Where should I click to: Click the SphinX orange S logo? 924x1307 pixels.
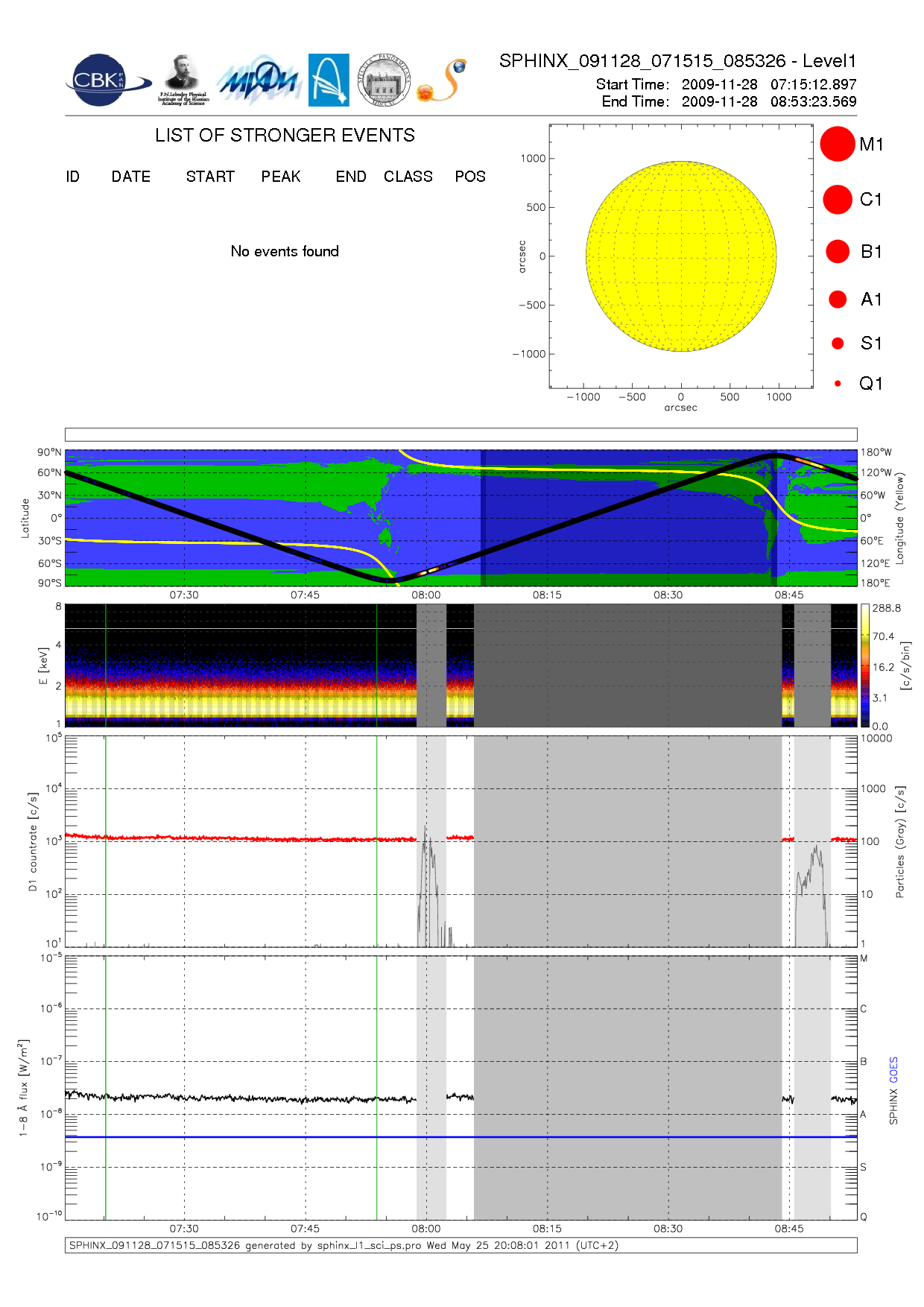coord(442,80)
